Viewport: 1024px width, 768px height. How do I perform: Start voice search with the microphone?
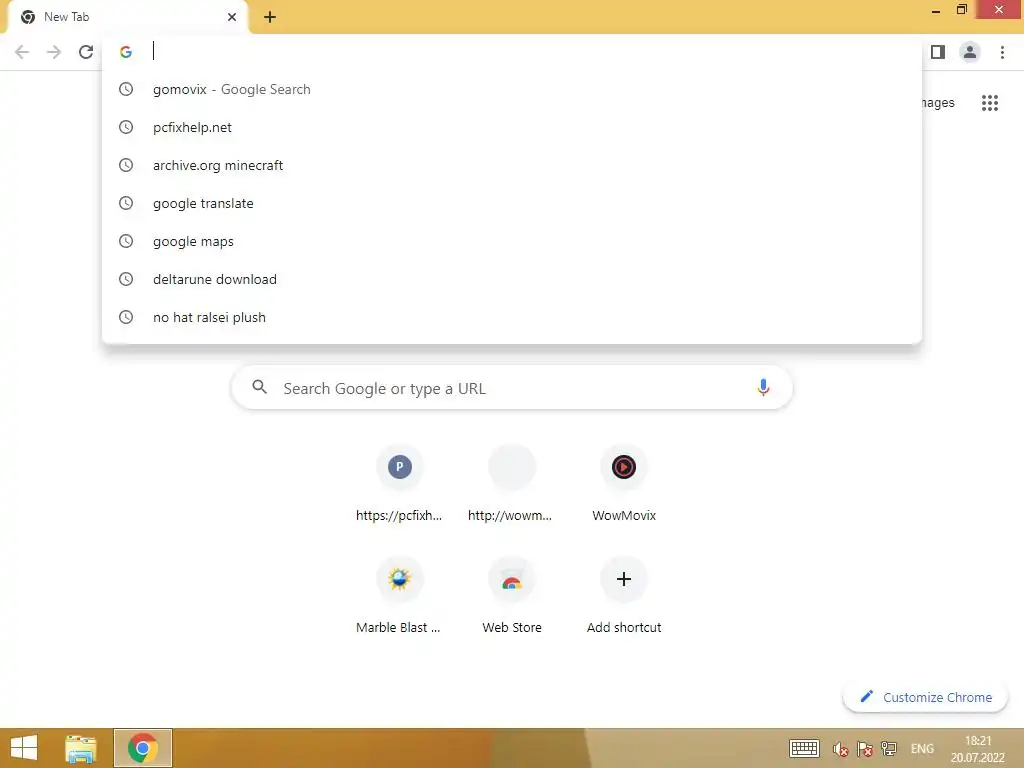click(763, 387)
